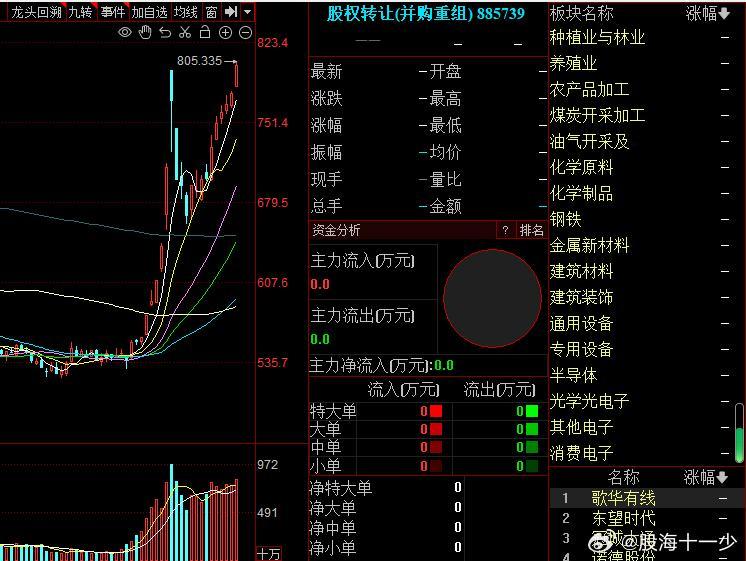The width and height of the screenshot is (746, 561).
Task: Click the 十万 volume unit label
Action: click(x=269, y=554)
